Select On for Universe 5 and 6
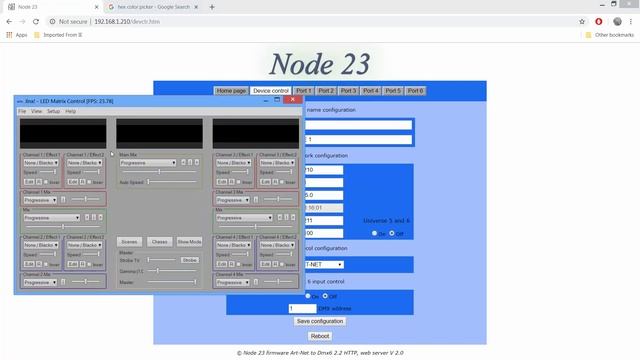Screen dimensions: 640x360 pos(374,233)
